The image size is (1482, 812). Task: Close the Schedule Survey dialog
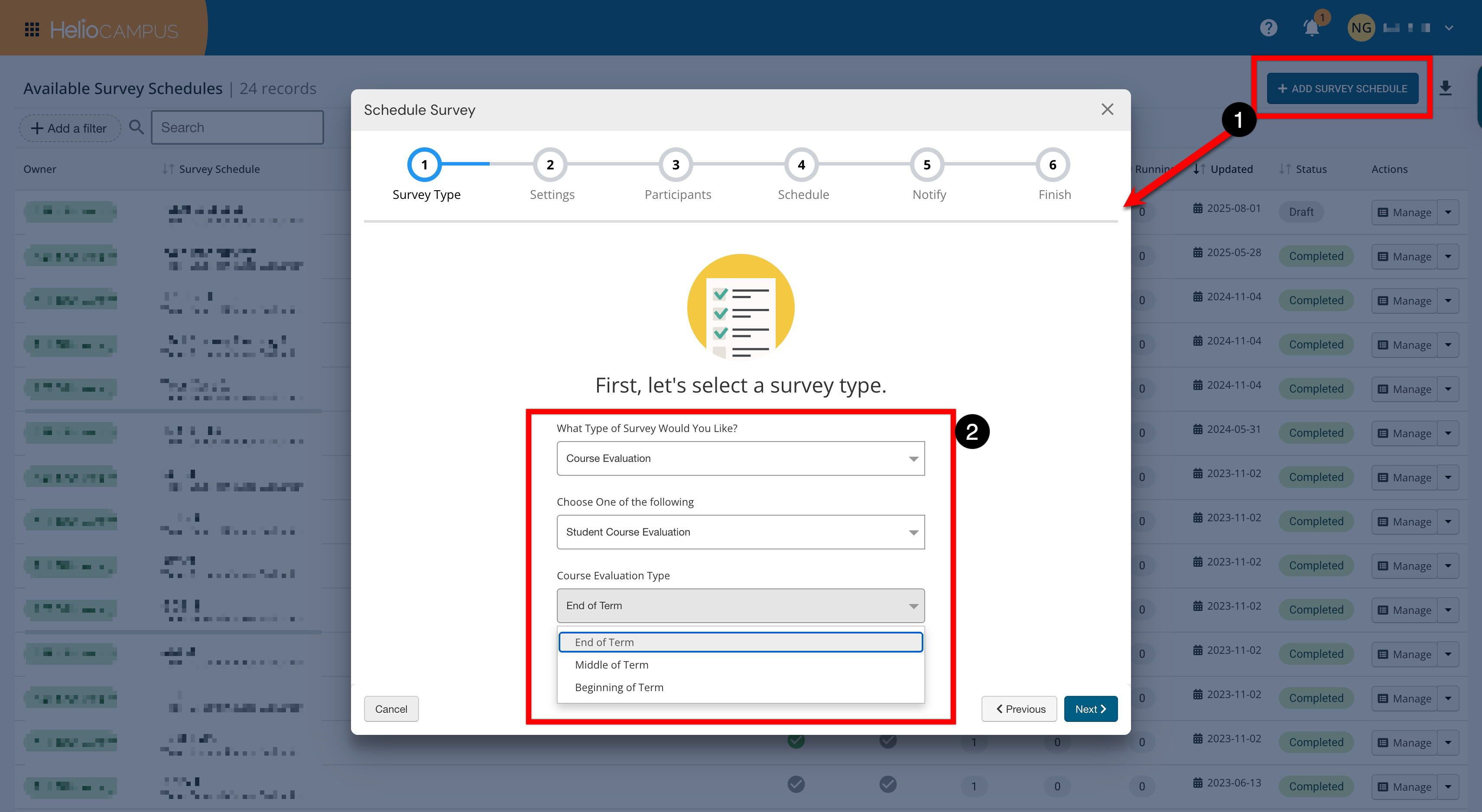click(x=1107, y=109)
